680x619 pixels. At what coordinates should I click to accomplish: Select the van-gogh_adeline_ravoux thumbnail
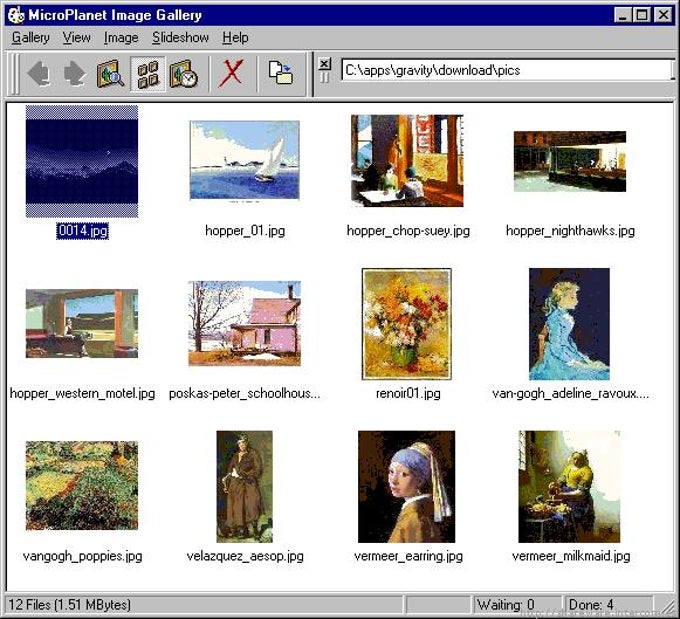tap(569, 324)
